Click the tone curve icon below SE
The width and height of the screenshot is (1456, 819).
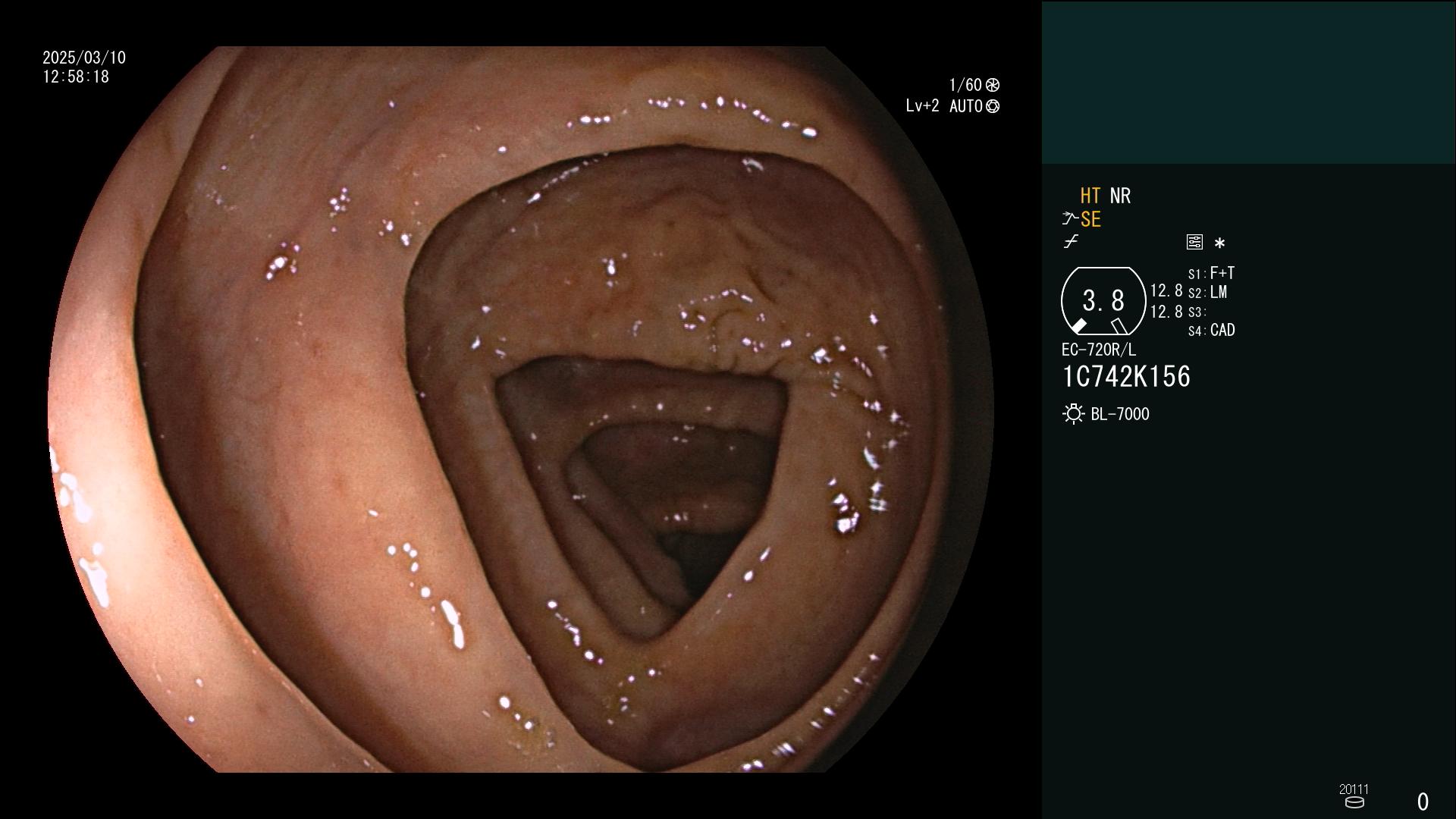(x=1071, y=242)
